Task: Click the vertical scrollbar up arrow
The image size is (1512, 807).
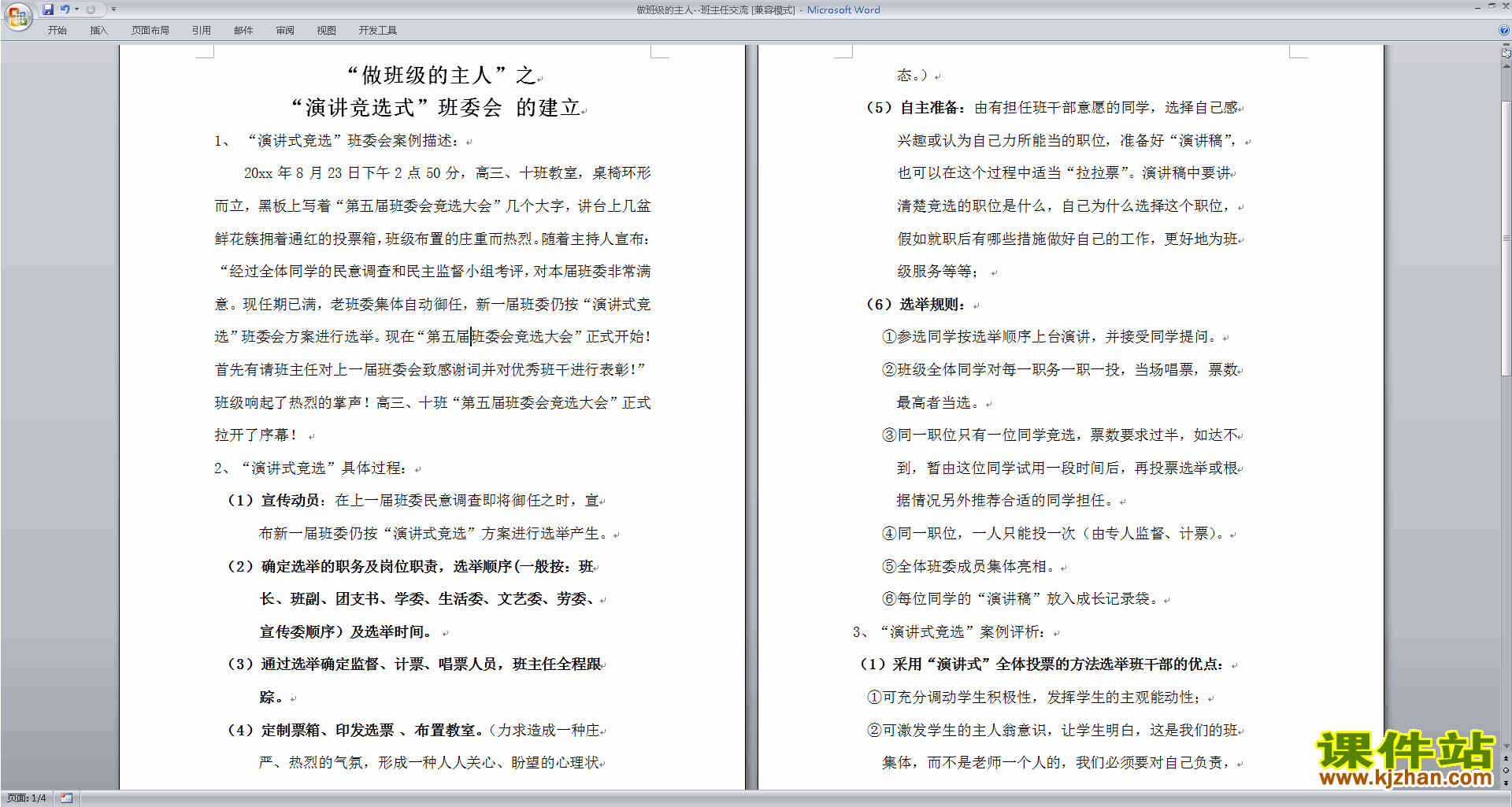Action: pos(1506,66)
